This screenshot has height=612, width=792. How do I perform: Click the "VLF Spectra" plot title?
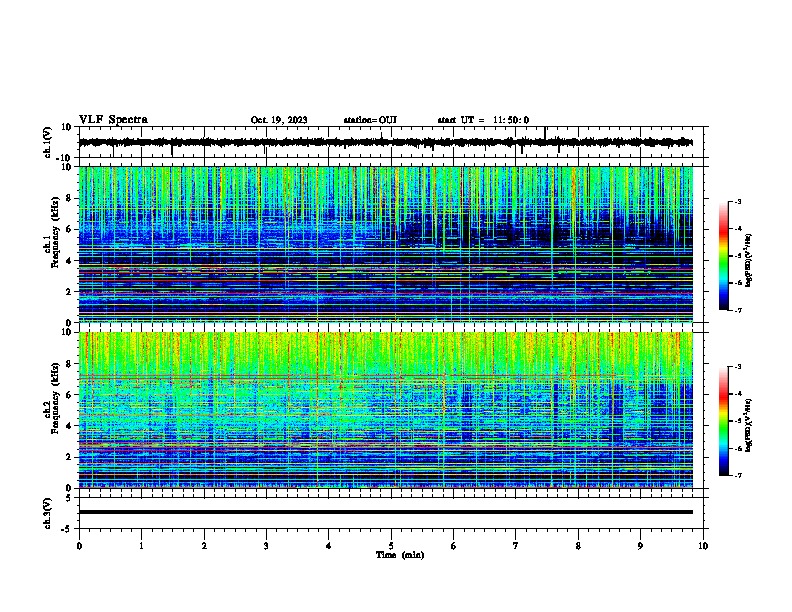(x=113, y=120)
